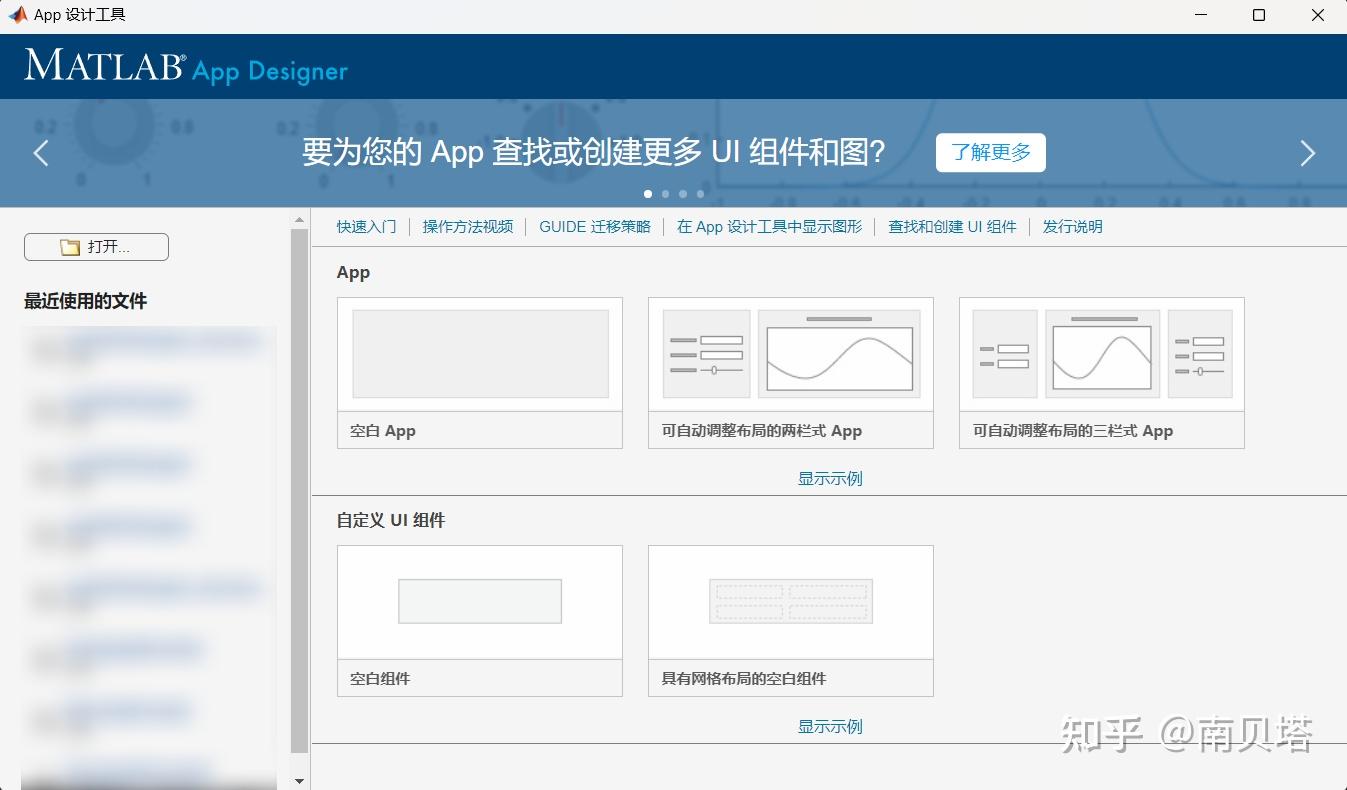This screenshot has height=790, width=1347.
Task: Open 发行说明 release notes link
Action: coord(1071,226)
